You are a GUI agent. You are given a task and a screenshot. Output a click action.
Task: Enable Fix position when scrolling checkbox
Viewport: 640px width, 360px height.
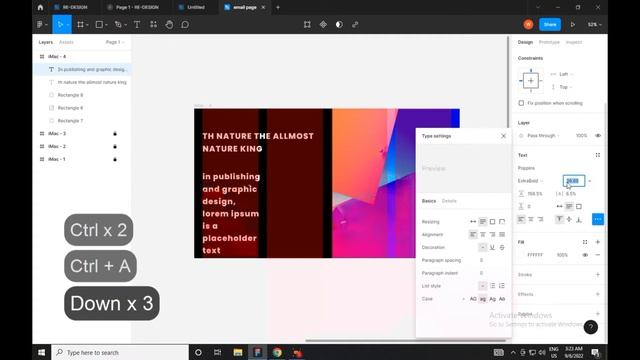click(x=521, y=103)
